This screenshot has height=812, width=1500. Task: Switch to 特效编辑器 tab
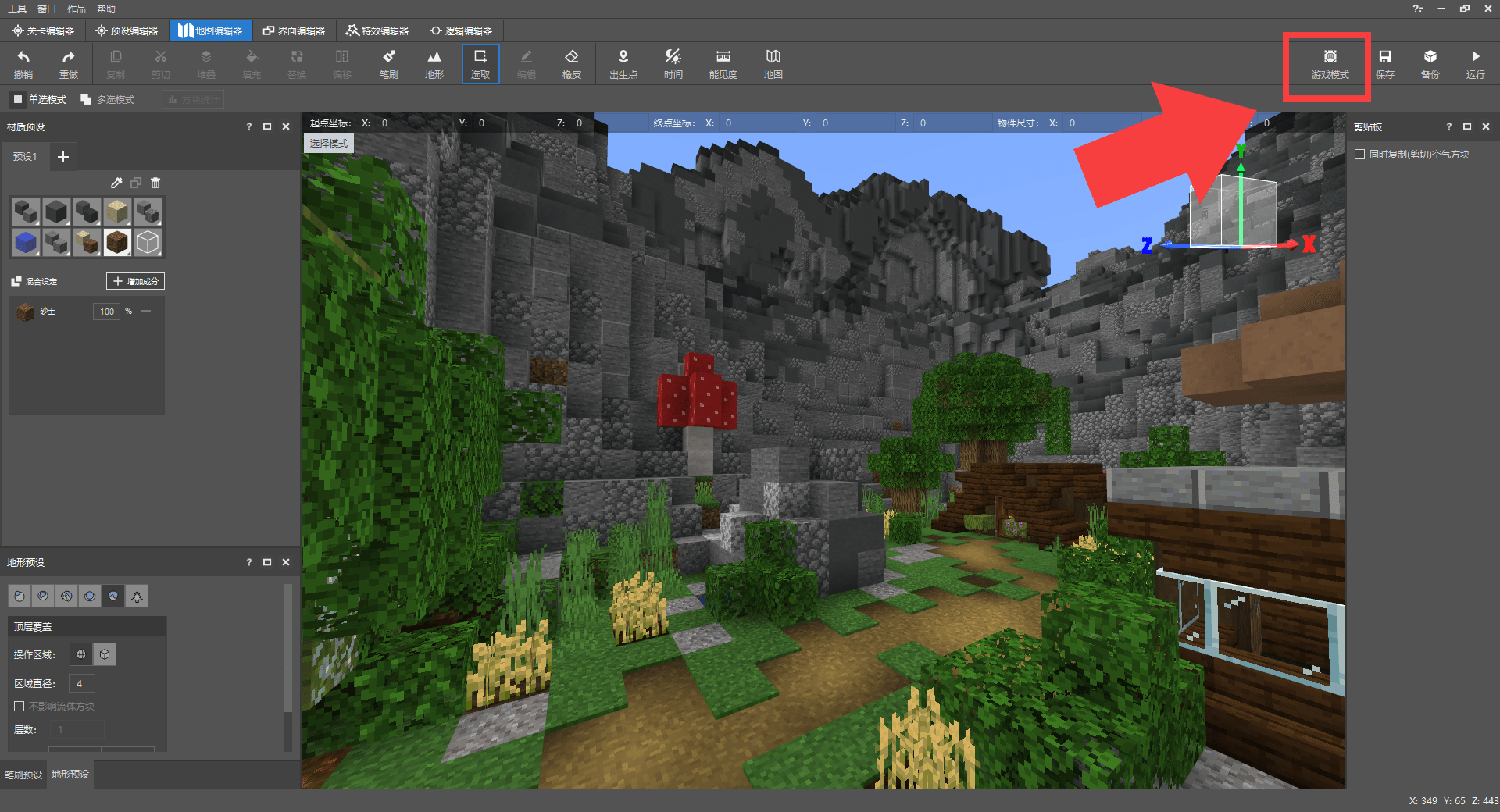click(x=377, y=30)
